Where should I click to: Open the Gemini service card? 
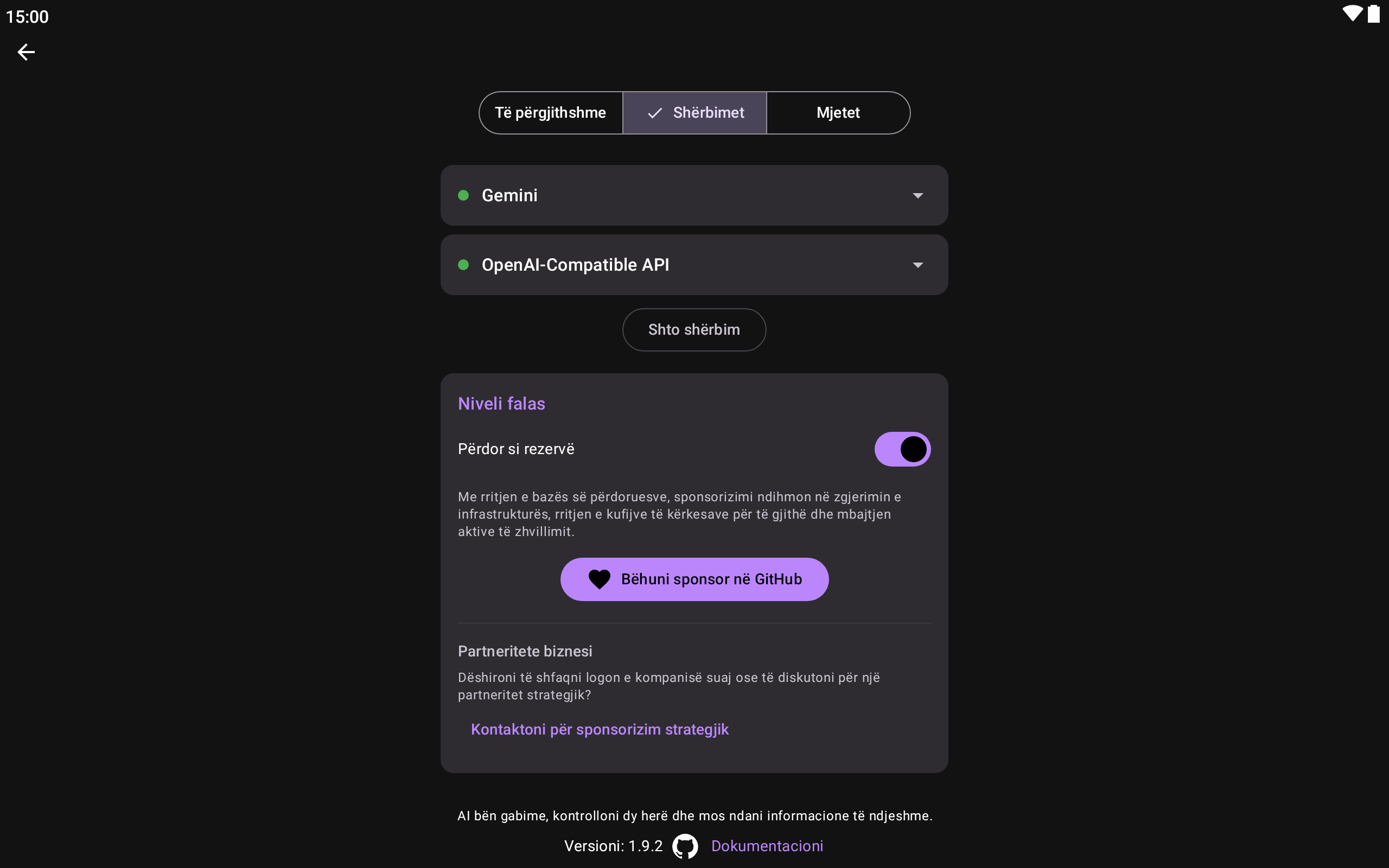(x=660, y=195)
